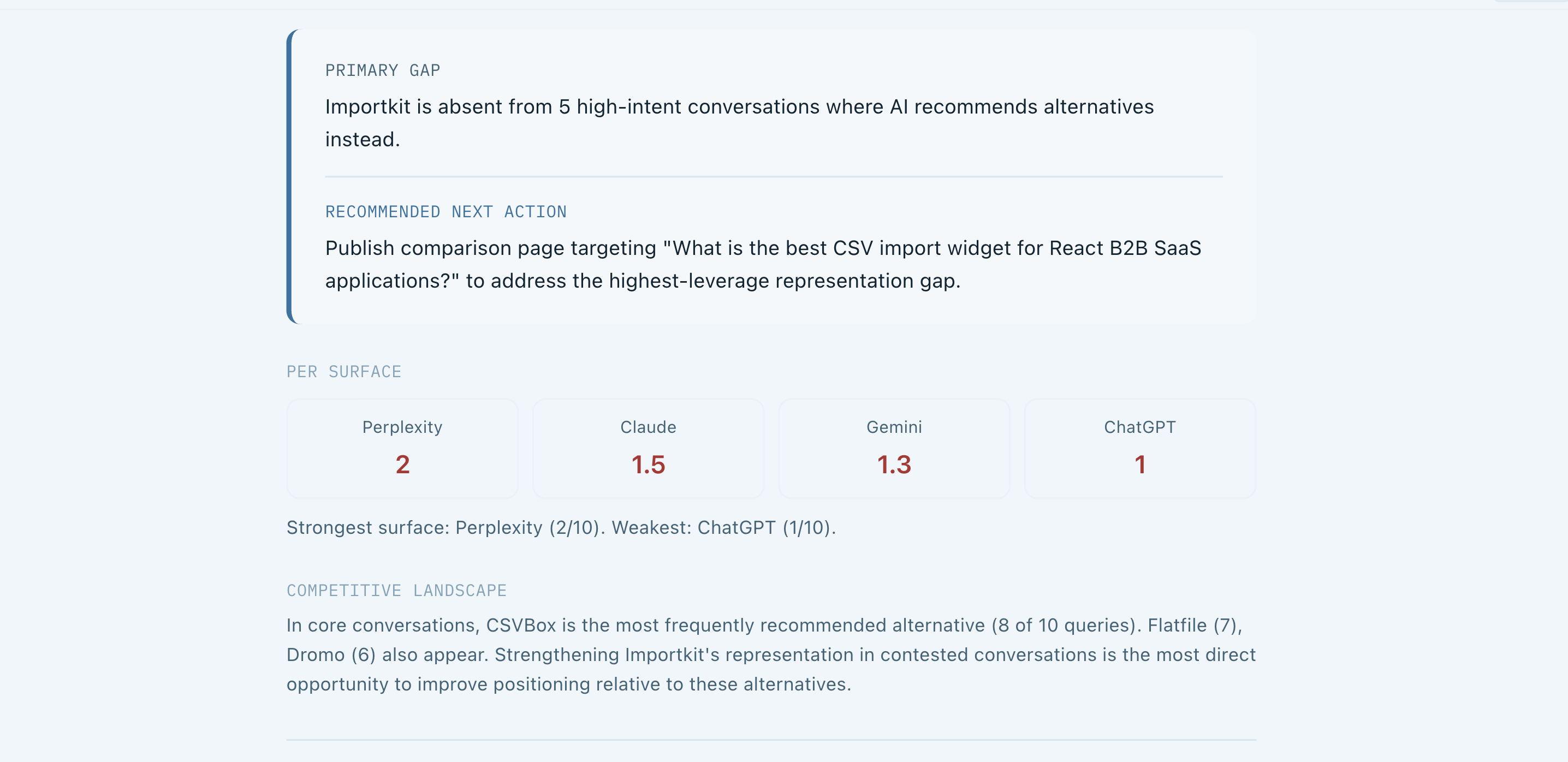Click the Importkit absent conversations sentence
Image resolution: width=1568 pixels, height=762 pixels.
click(739, 123)
